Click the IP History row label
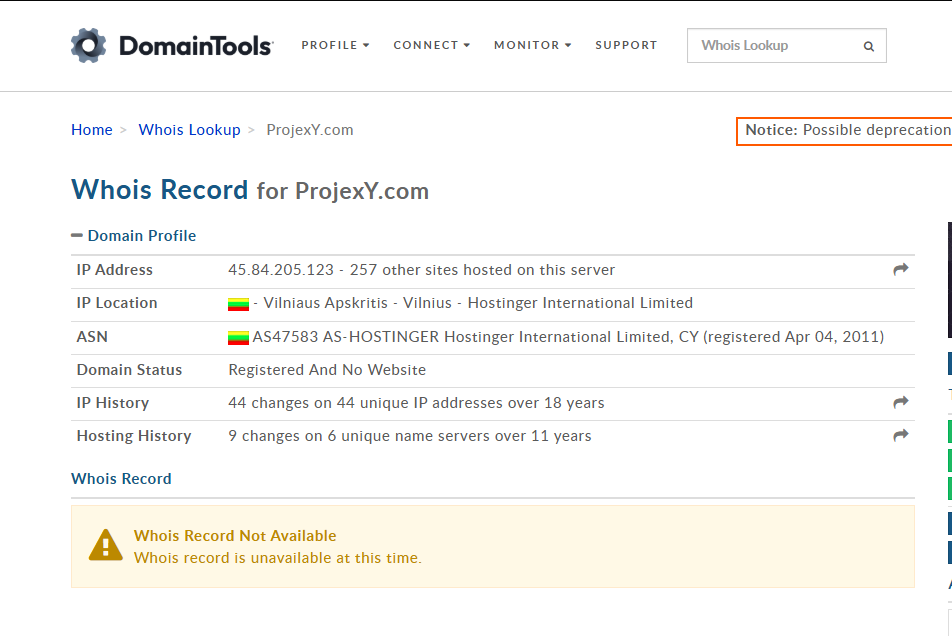This screenshot has height=636, width=952. (113, 403)
